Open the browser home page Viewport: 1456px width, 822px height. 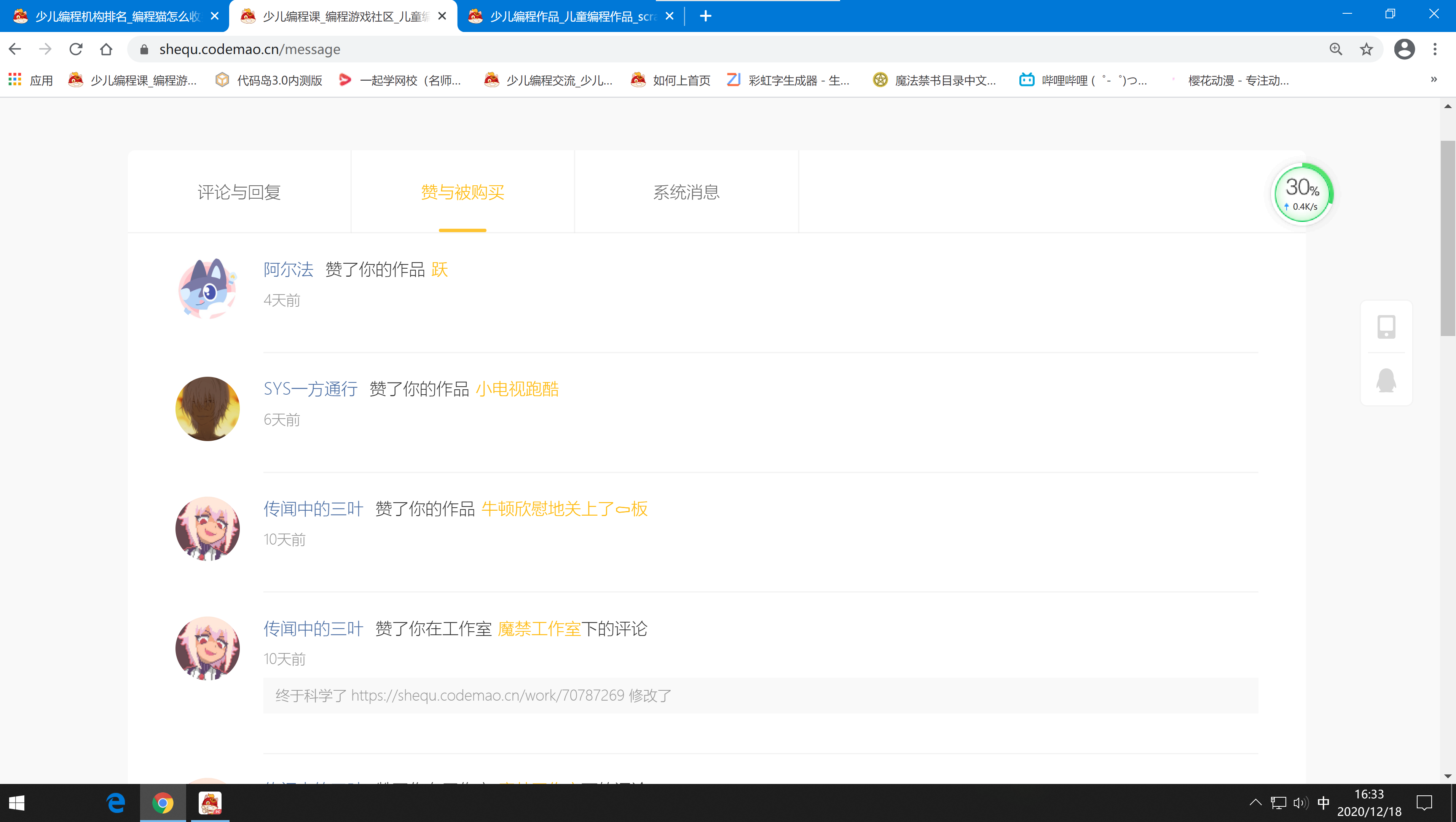tap(106, 49)
